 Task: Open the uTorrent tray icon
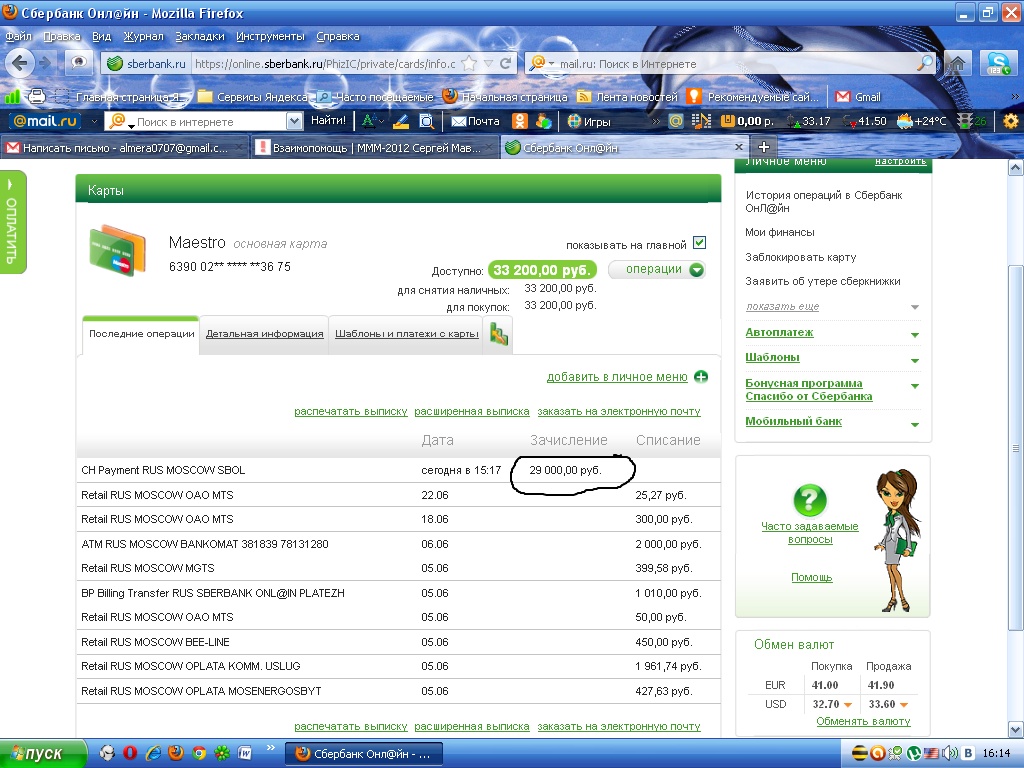pyautogui.click(x=914, y=753)
